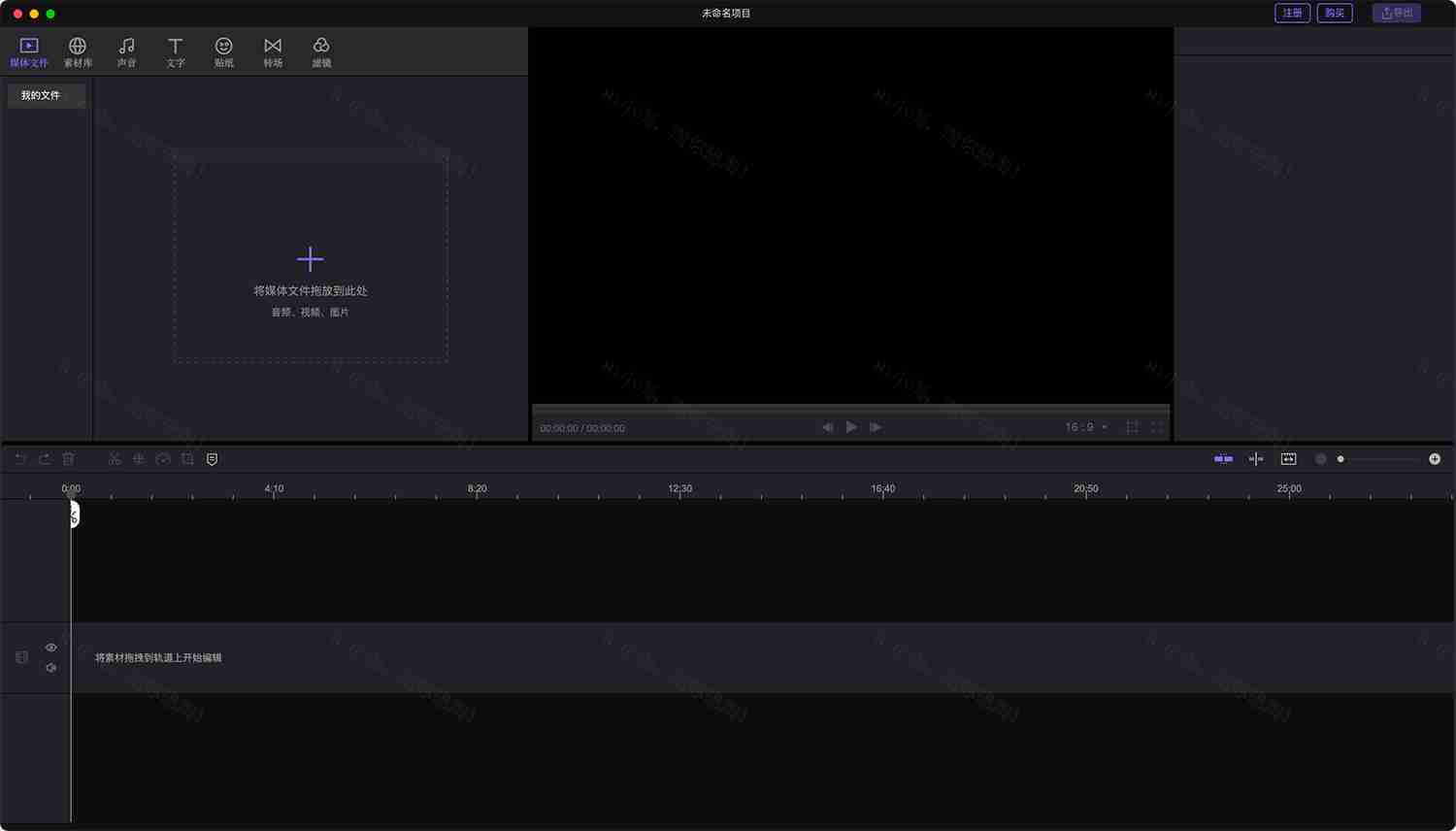Select the 贴纸 stickers panel
Viewport: 1456px width, 831px height.
point(223,50)
